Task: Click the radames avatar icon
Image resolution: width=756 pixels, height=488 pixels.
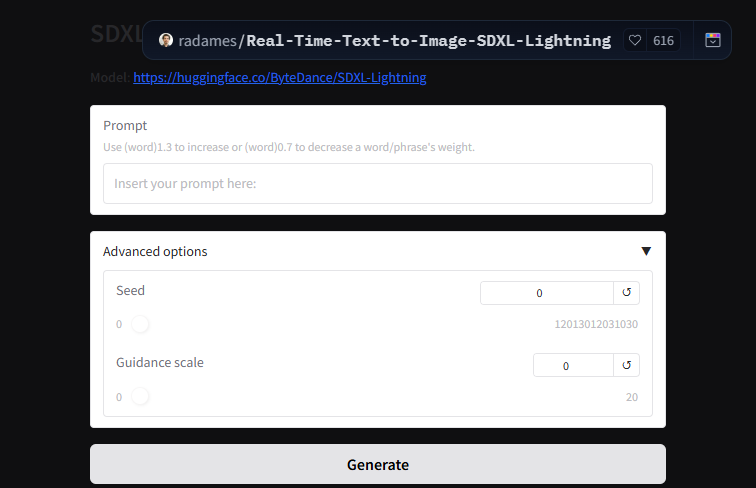Action: (x=166, y=40)
